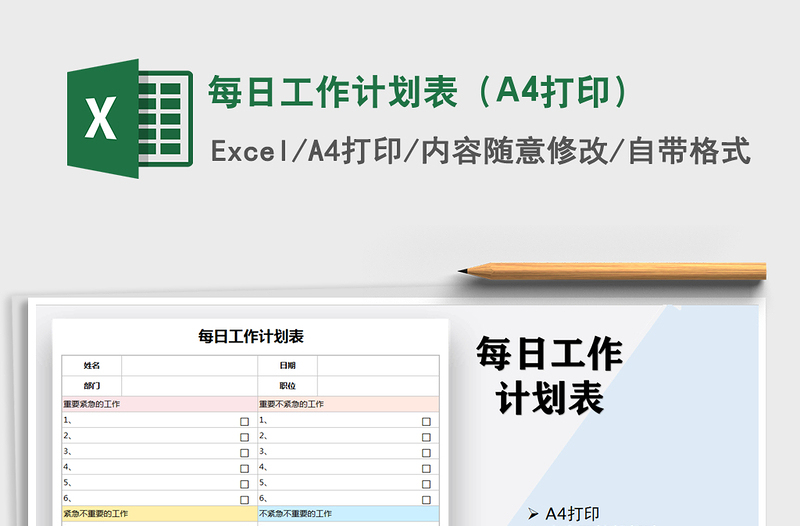Viewport: 800px width, 526px height.
Task: Tick checkbox for item 6 under 重要紧急的工作
Action: pyautogui.click(x=244, y=499)
